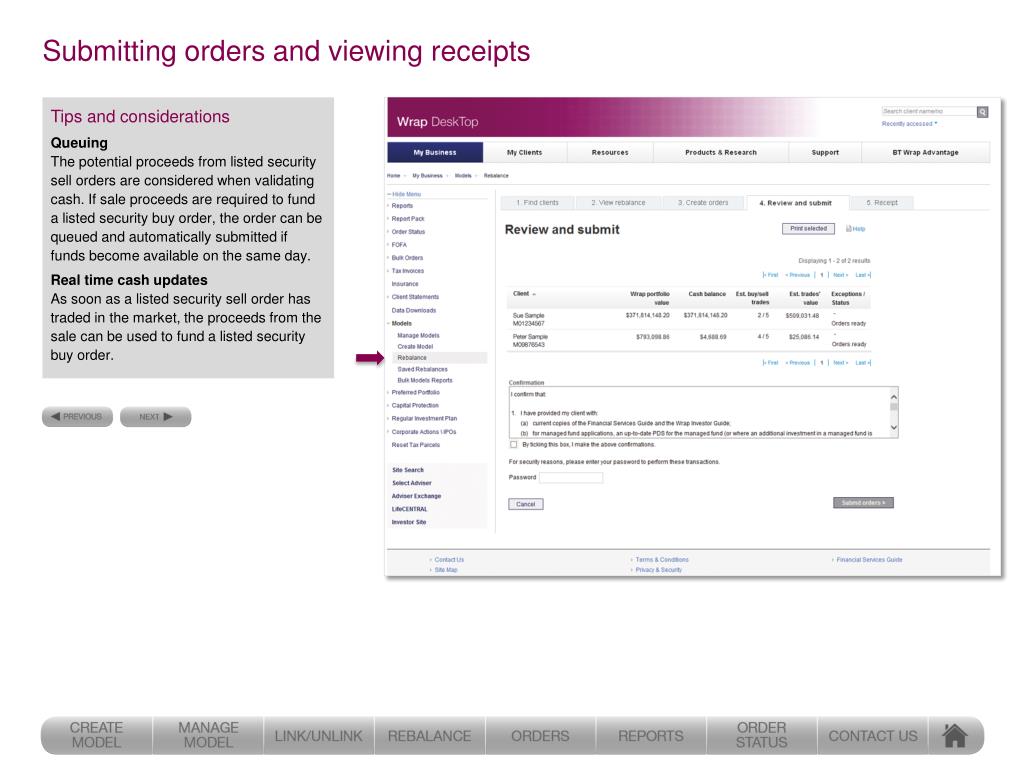This screenshot has height=768, width=1024.
Task: Open Manage Models in the sidebar
Action: coord(418,336)
